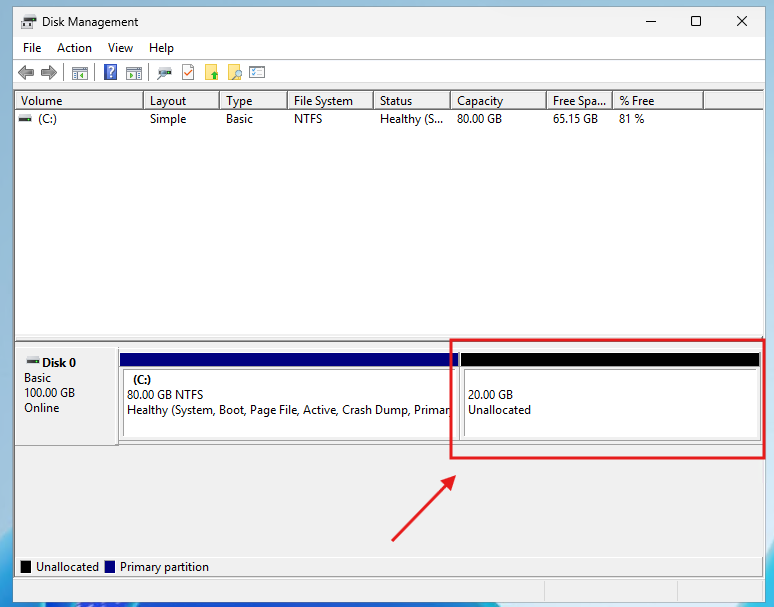
Task: Toggle the Show/Hide Console Tree icon
Action: click(x=80, y=73)
